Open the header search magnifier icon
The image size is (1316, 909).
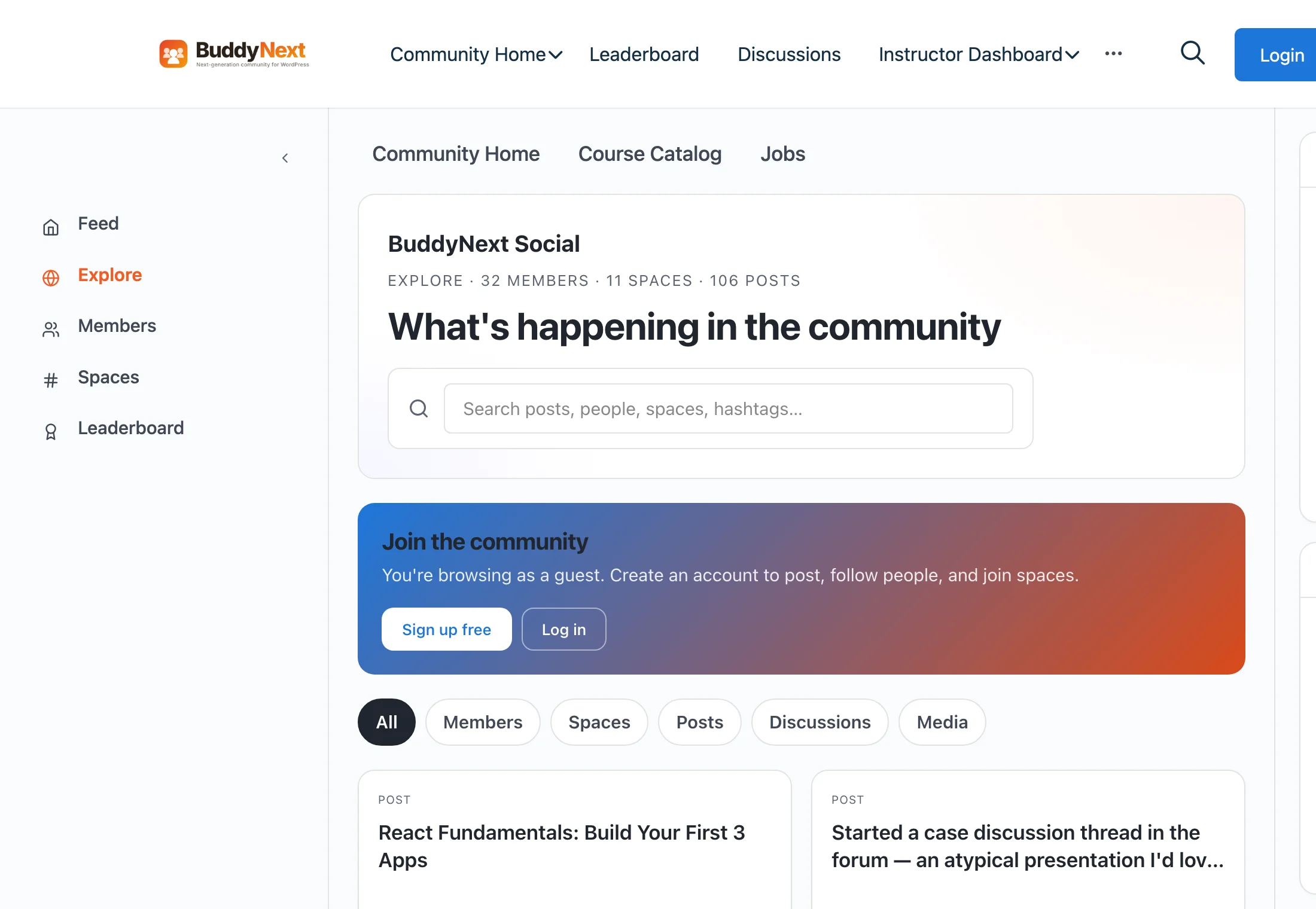point(1192,53)
